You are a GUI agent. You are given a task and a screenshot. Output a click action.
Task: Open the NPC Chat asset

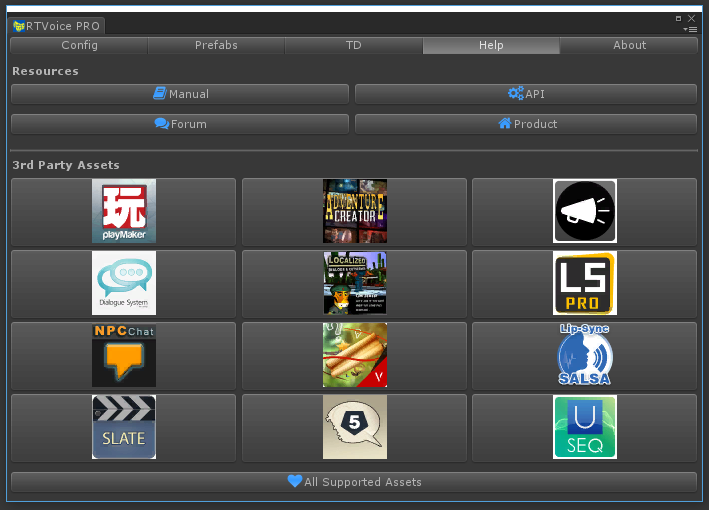pyautogui.click(x=123, y=355)
